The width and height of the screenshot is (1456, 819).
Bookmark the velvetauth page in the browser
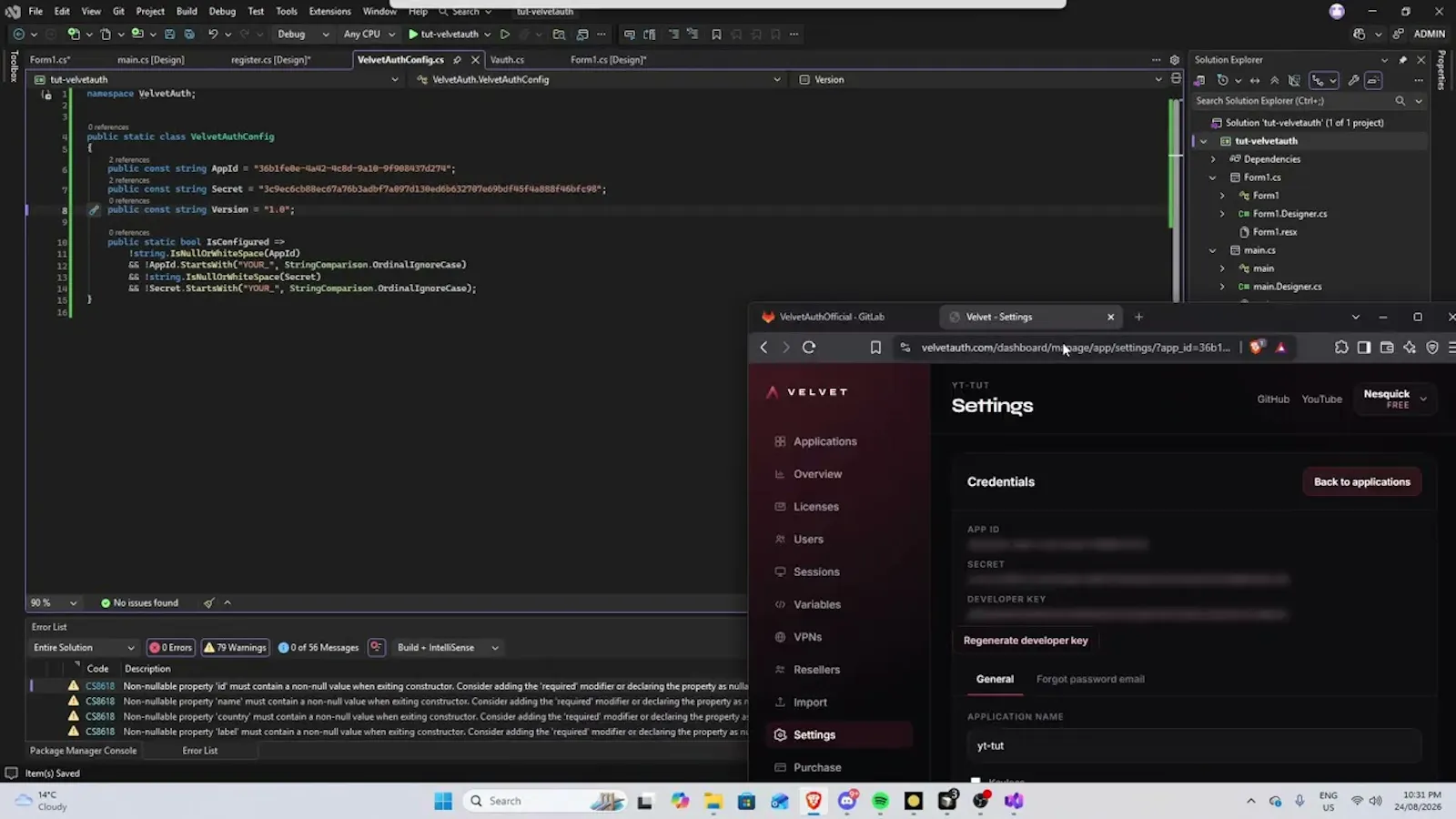pyautogui.click(x=875, y=347)
